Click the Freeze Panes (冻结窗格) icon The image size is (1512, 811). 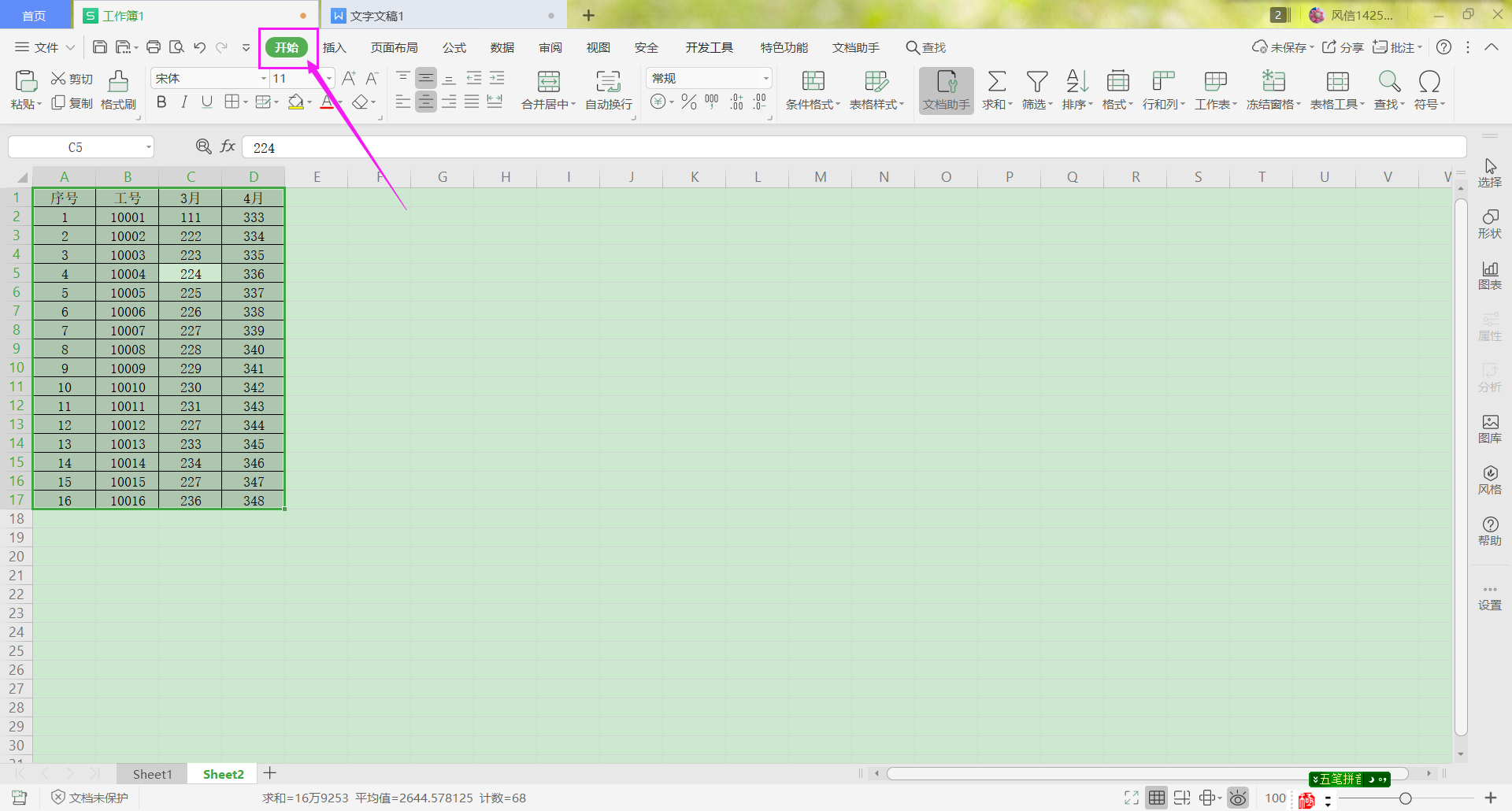1273,82
